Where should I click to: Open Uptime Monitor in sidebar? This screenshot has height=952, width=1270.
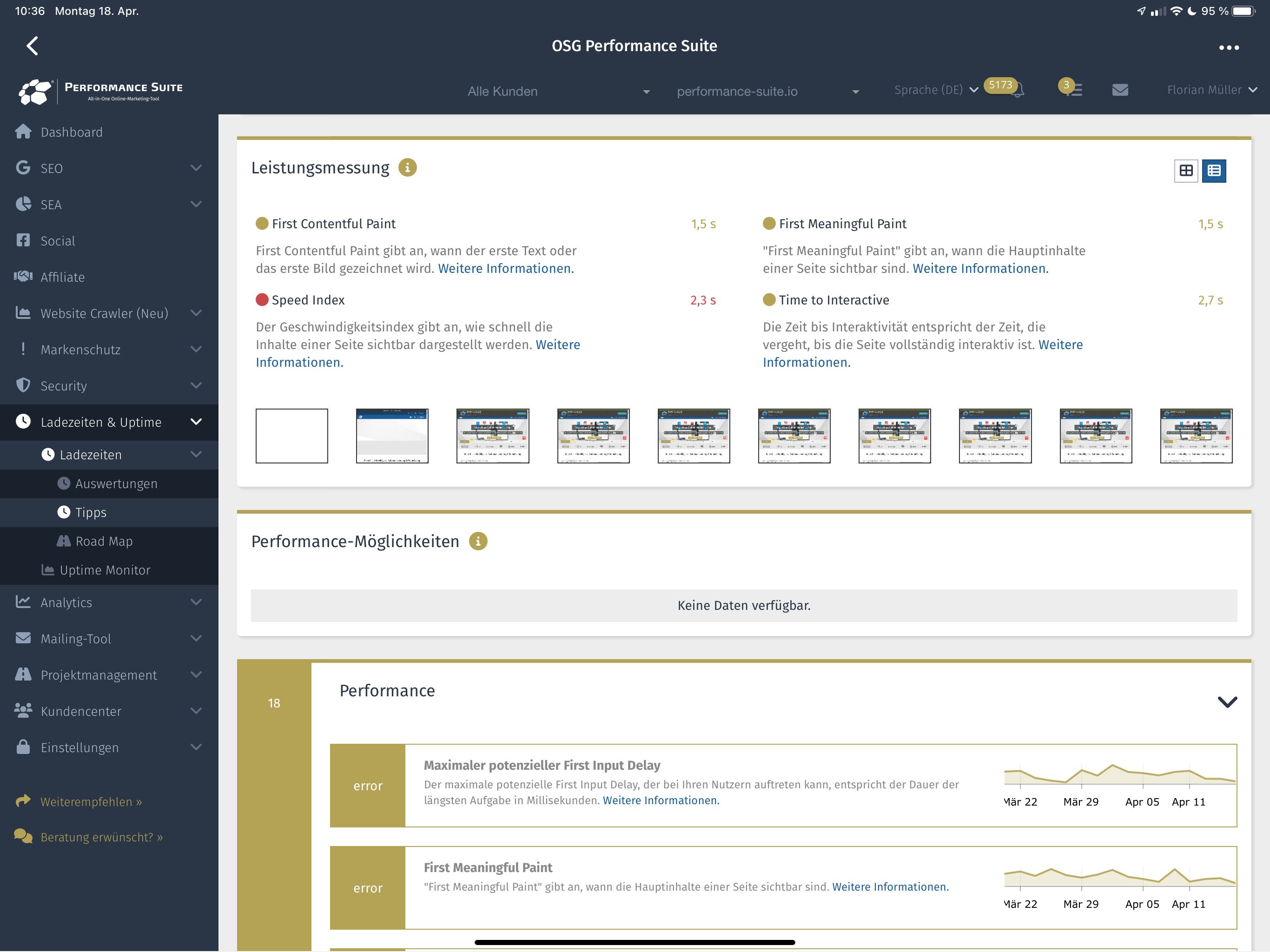pos(109,569)
